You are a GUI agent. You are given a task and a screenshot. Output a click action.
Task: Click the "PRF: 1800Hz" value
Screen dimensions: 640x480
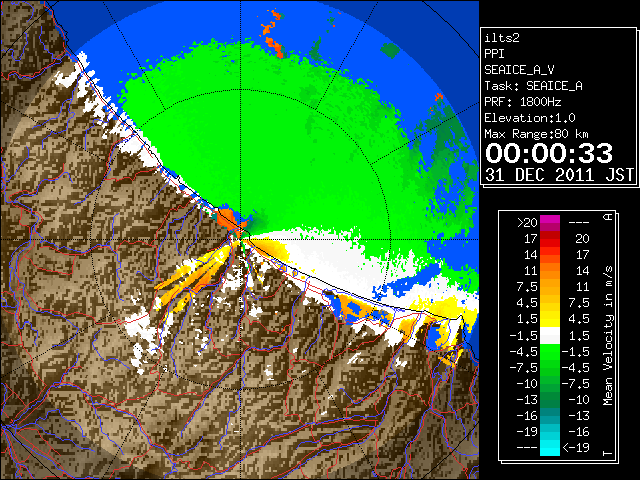[523, 102]
